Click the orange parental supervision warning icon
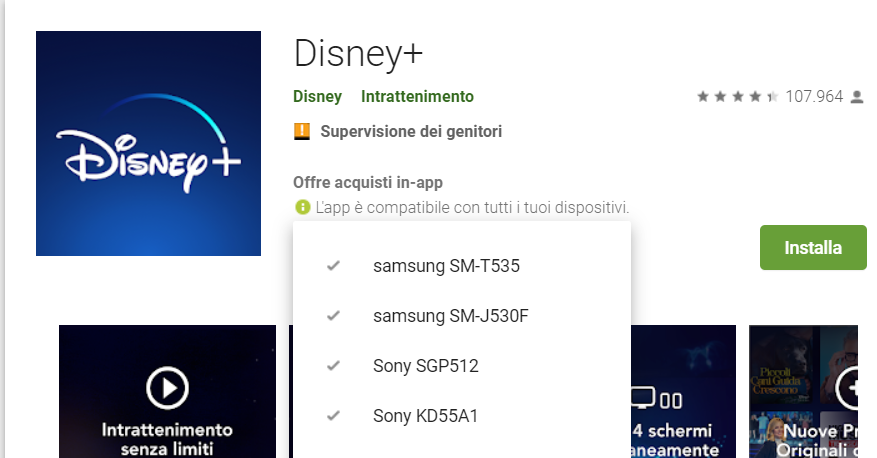 click(302, 131)
